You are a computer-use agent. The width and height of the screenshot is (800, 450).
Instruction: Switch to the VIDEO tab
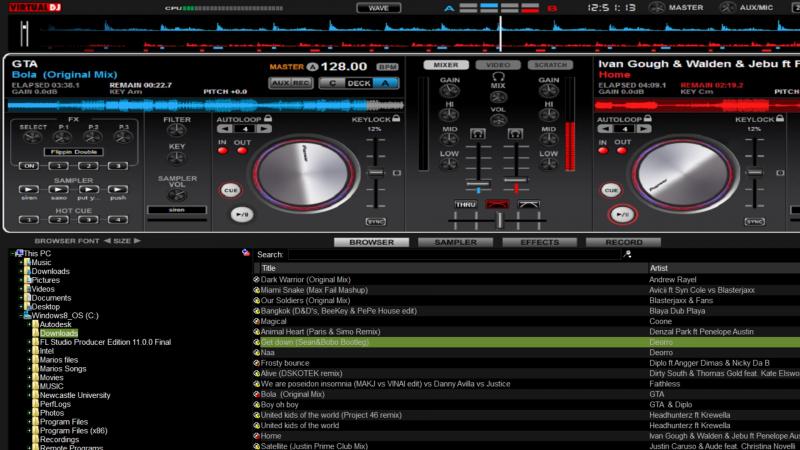(x=498, y=65)
